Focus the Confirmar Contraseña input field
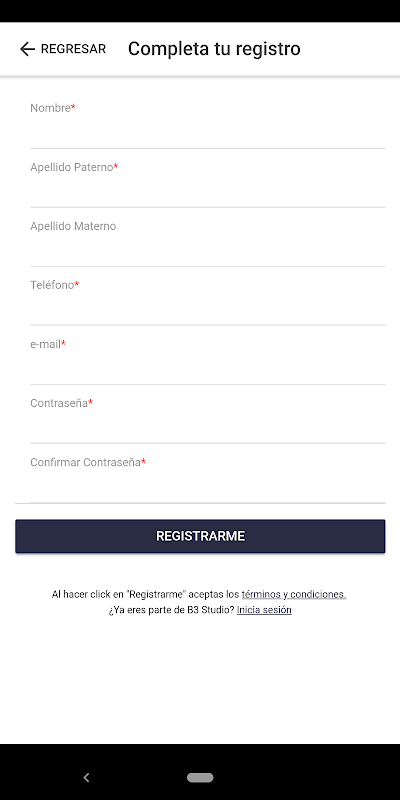400x800 pixels. (208, 477)
